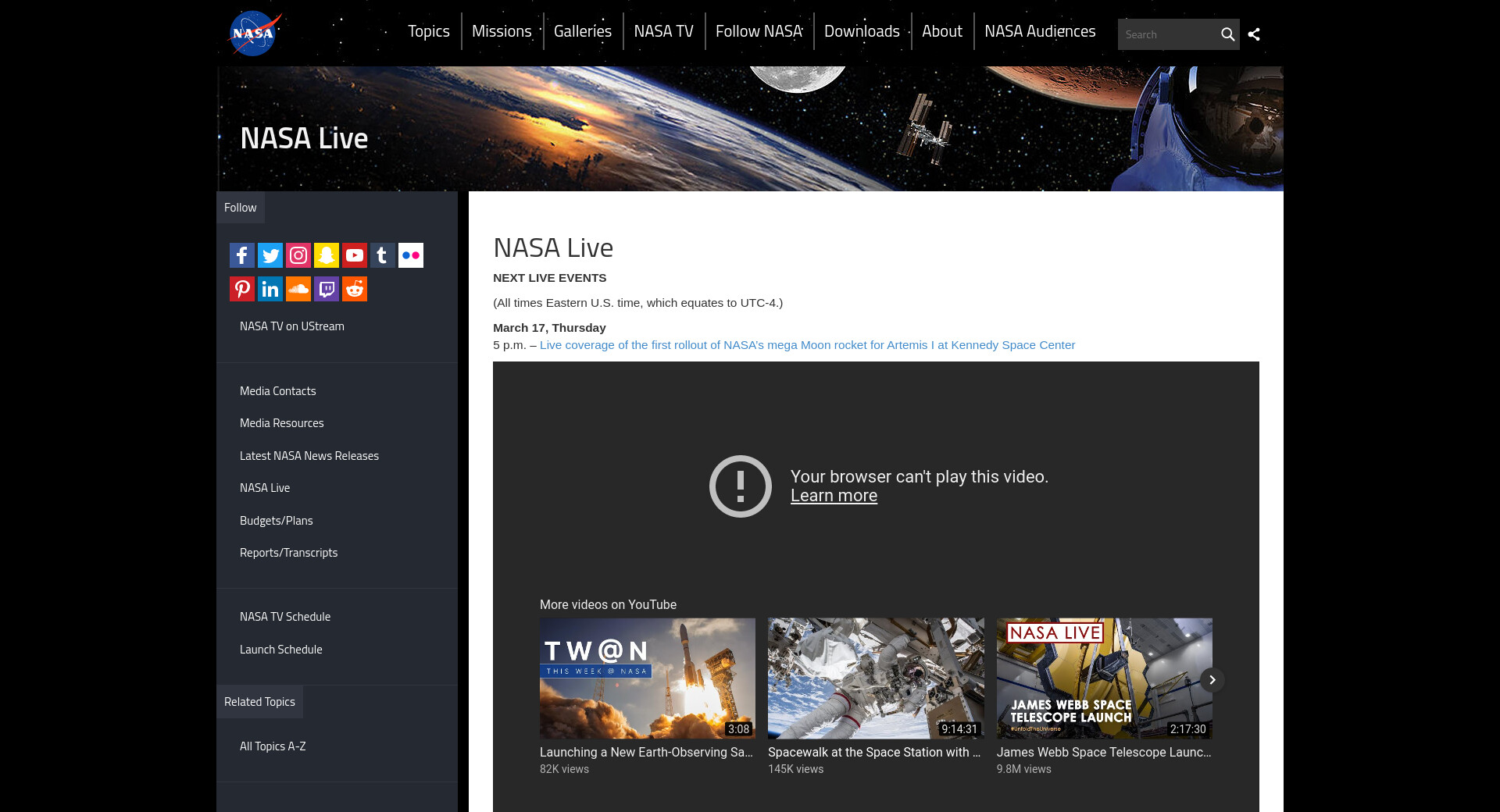Open NASA's Pinterest icon
The width and height of the screenshot is (1500, 812).
pos(242,289)
